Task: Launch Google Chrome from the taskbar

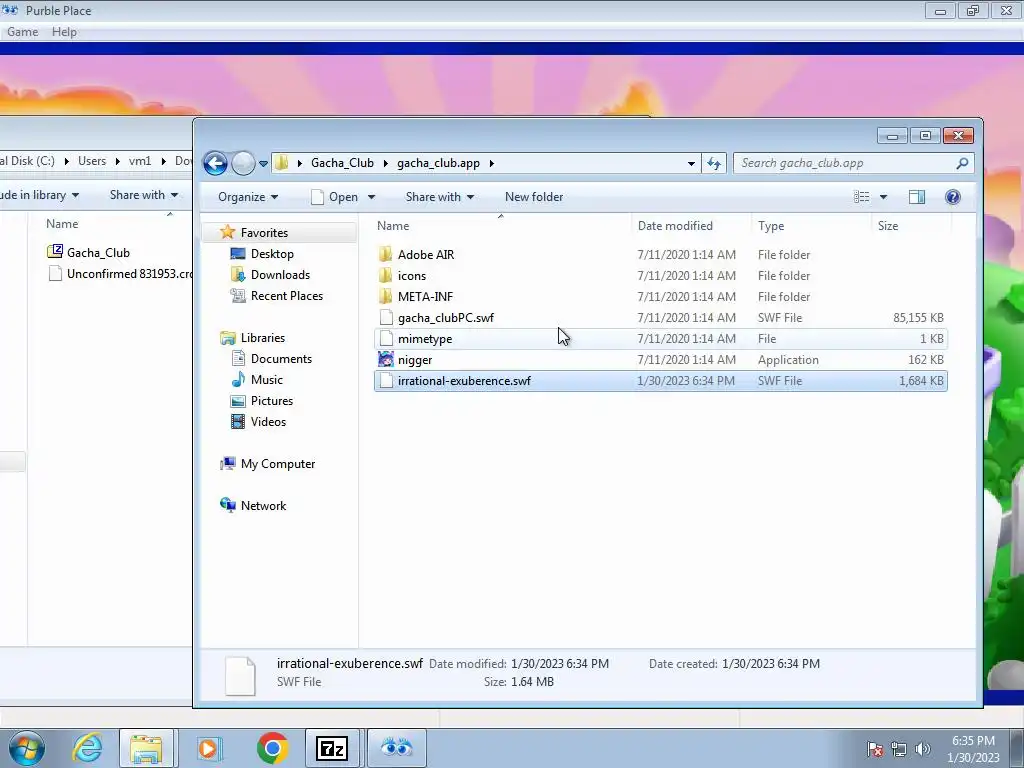Action: point(272,748)
